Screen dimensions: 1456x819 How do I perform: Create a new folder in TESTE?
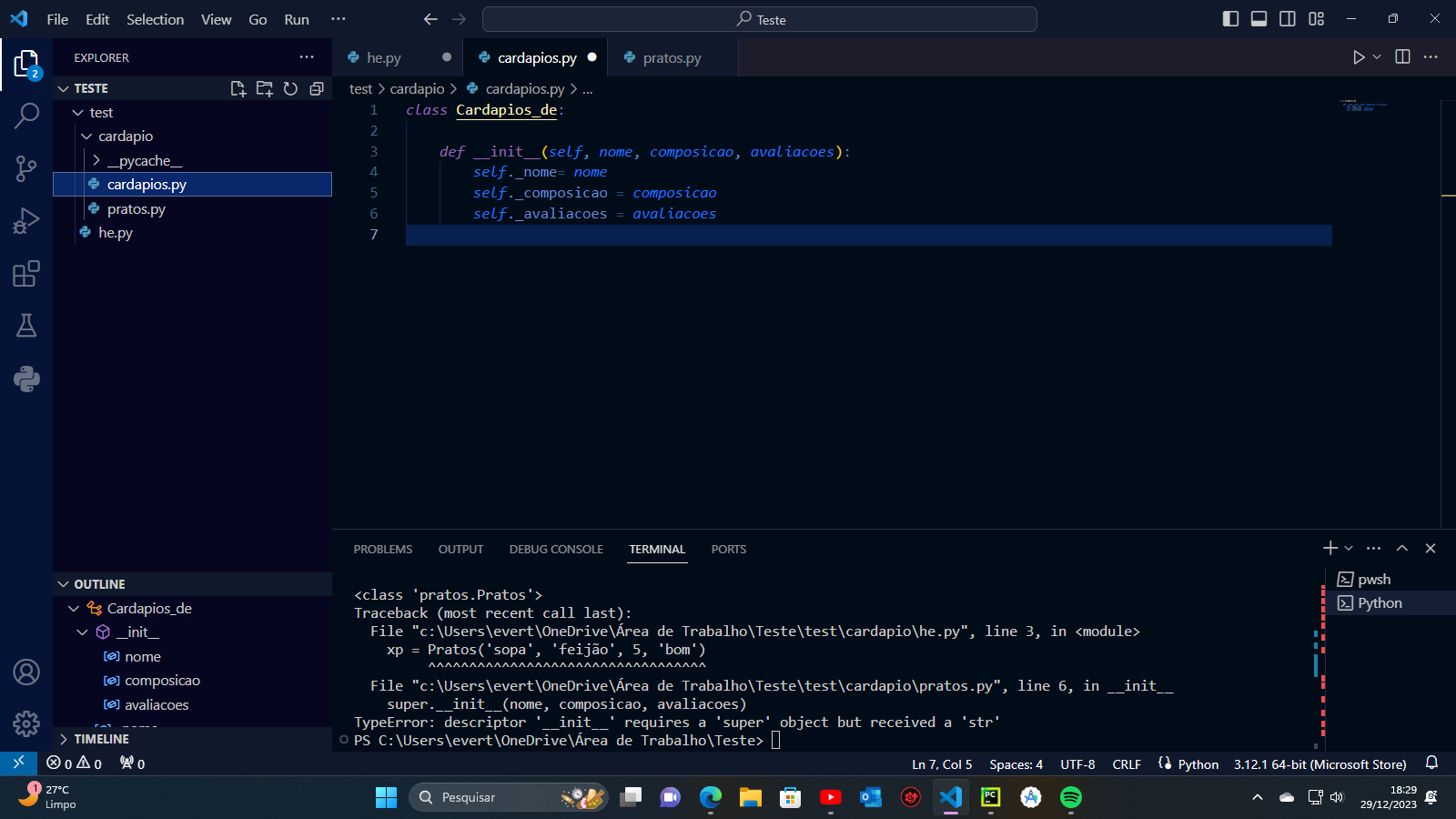265,88
